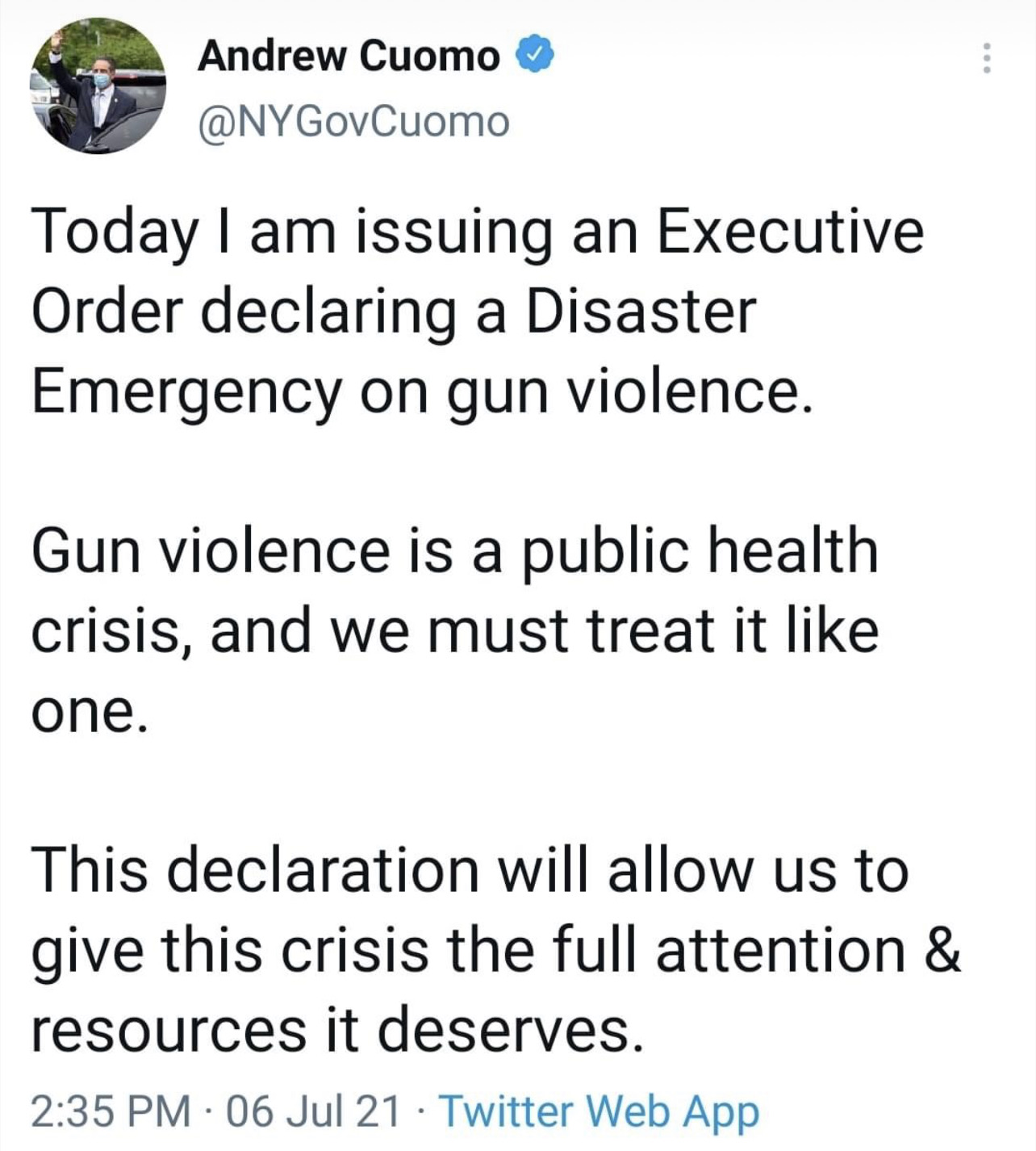The width and height of the screenshot is (1036, 1151).
Task: Click the ampersand after "full attention"
Action: point(940,950)
